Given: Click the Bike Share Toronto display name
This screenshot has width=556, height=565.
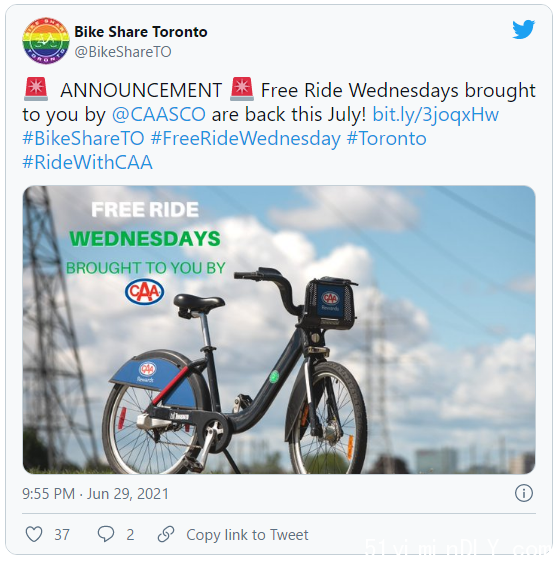Looking at the screenshot, I should click(x=141, y=32).
